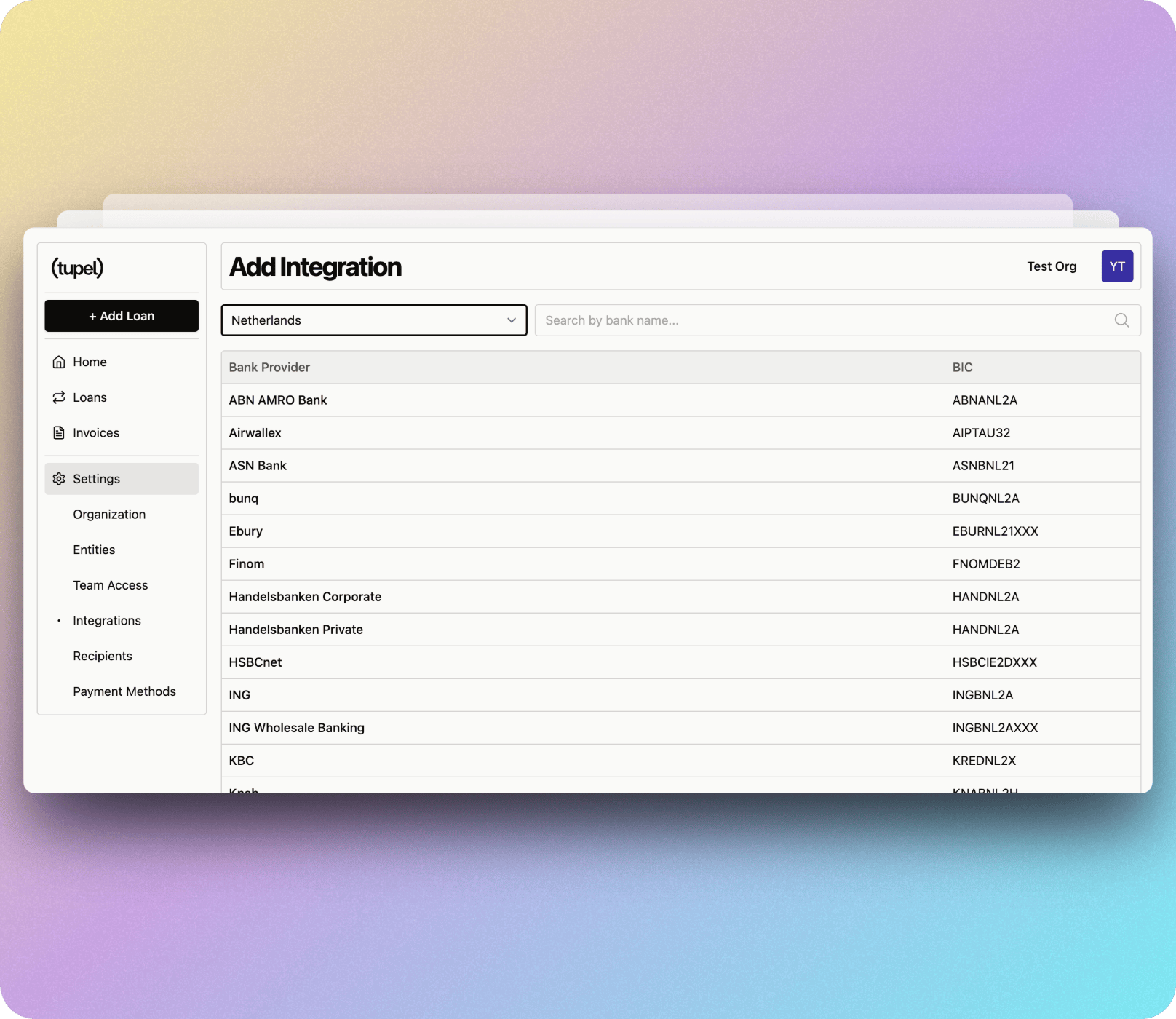Click the Test Org organization label
1176x1019 pixels.
click(1052, 266)
